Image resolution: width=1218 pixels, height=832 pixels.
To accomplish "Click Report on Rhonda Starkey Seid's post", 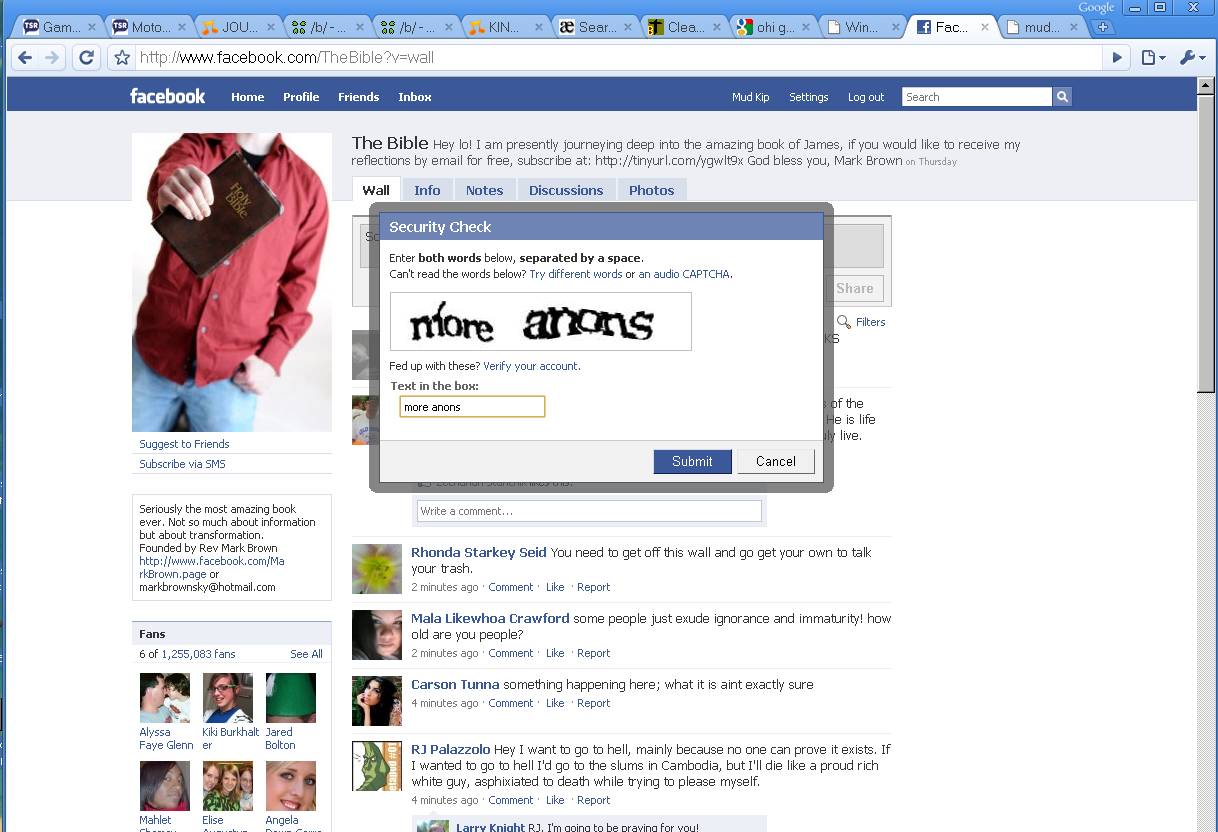I will click(593, 587).
